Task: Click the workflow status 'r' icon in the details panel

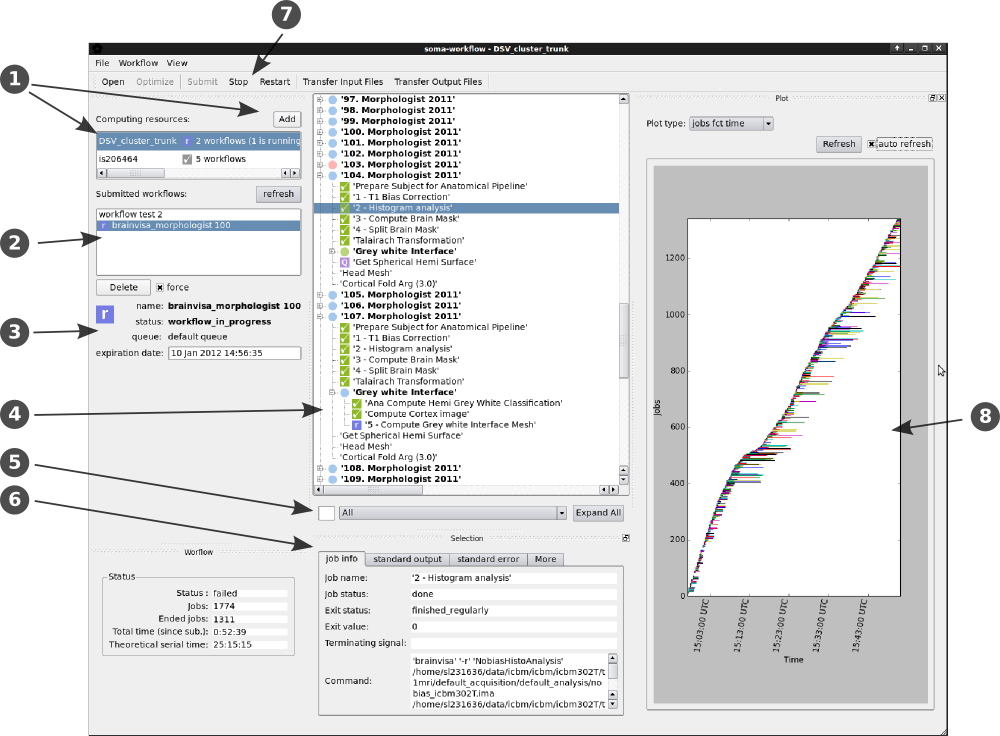Action: [104, 313]
